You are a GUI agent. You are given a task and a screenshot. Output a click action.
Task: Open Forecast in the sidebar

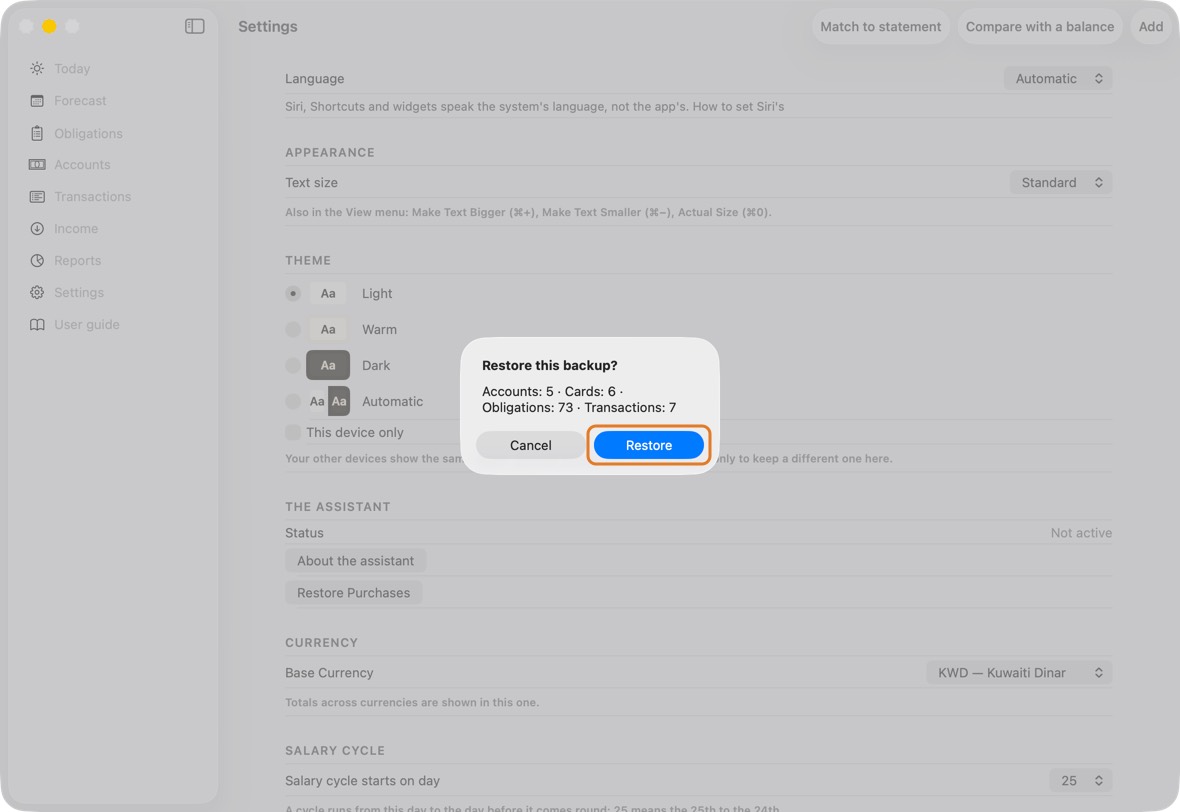(80, 101)
